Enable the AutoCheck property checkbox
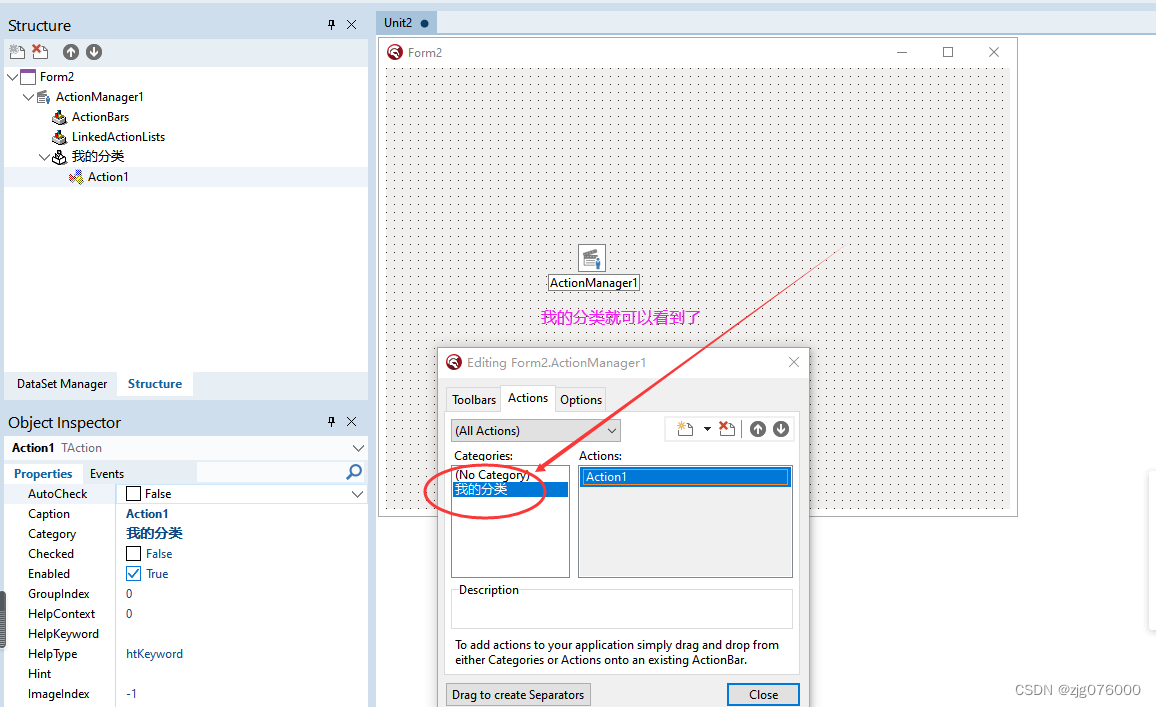This screenshot has width=1156, height=707. click(134, 493)
